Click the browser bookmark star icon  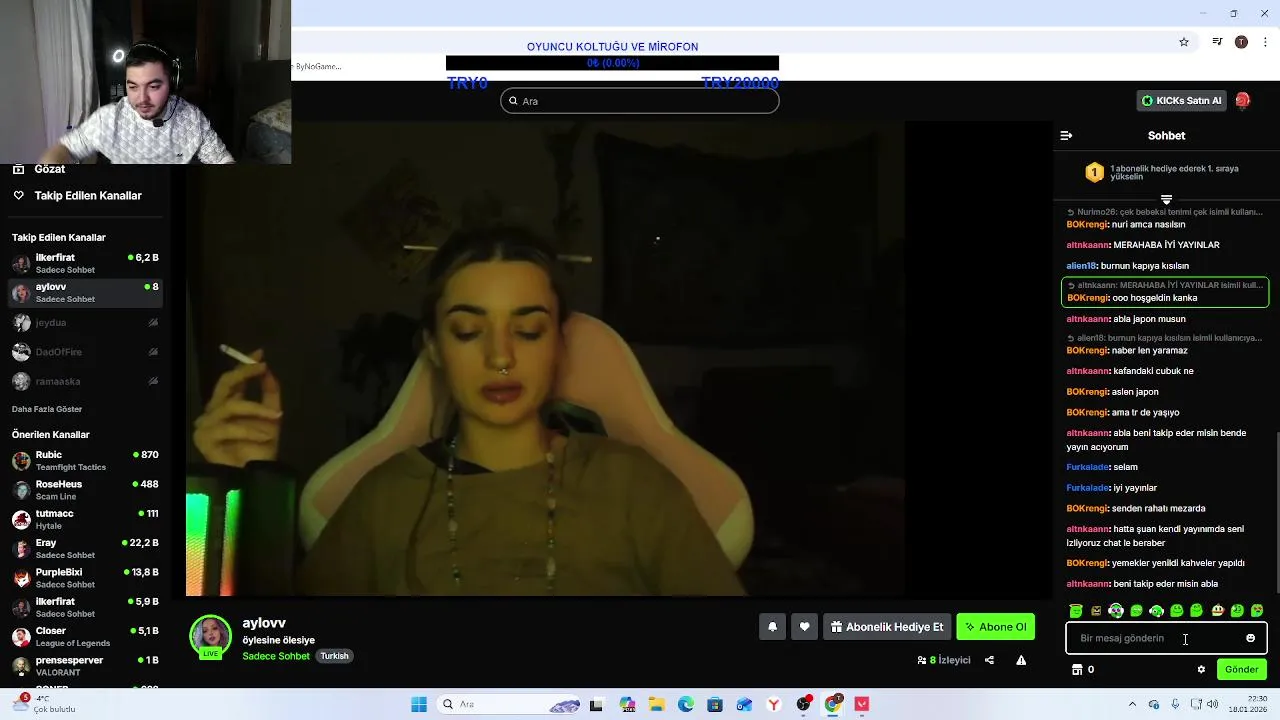(1184, 42)
